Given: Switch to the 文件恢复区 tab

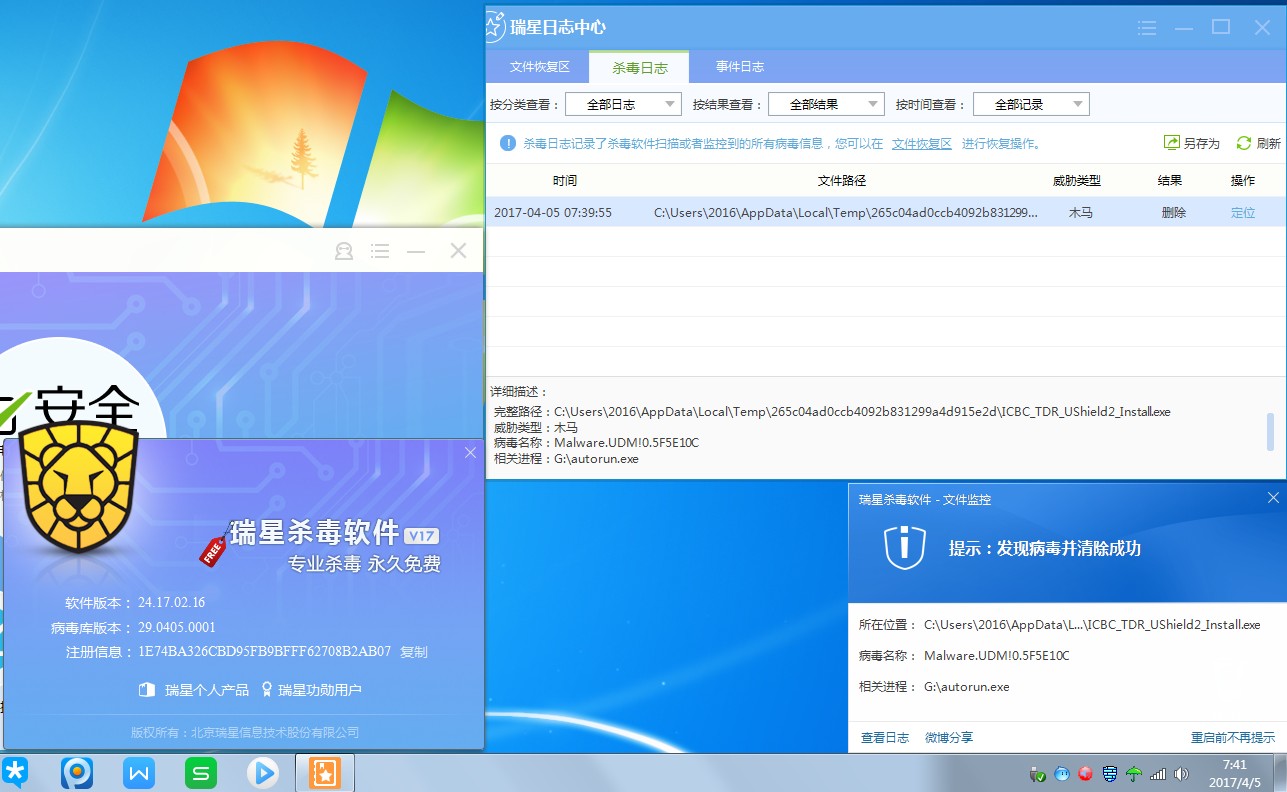Looking at the screenshot, I should click(539, 67).
